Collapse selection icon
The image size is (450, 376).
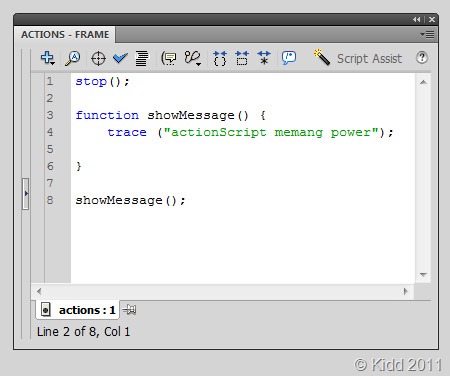(x=242, y=58)
